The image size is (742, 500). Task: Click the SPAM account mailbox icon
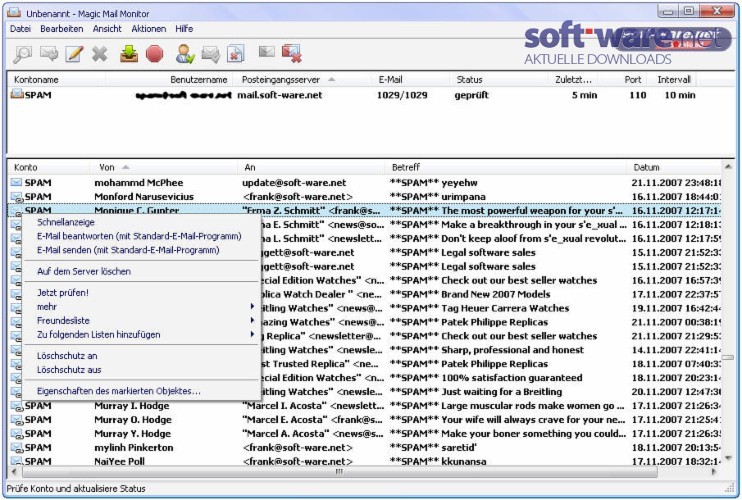[x=17, y=95]
